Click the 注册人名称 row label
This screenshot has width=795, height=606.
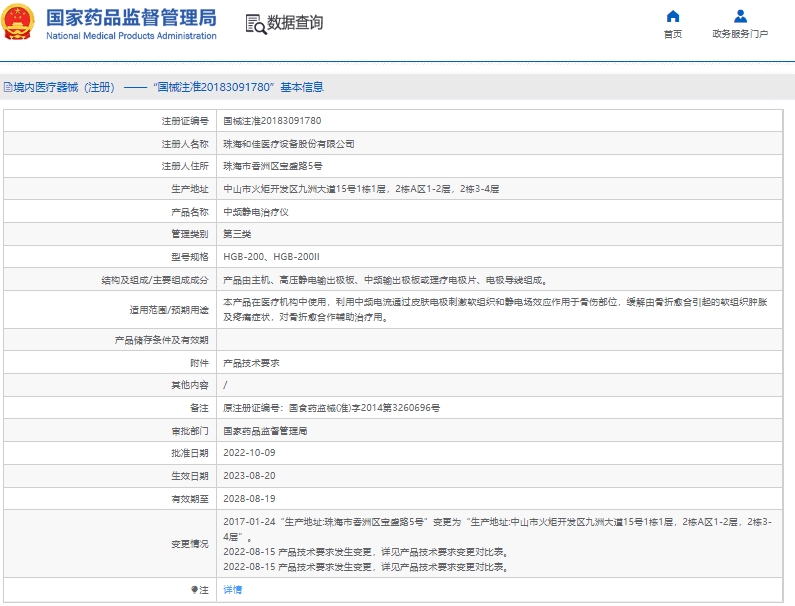[185, 144]
